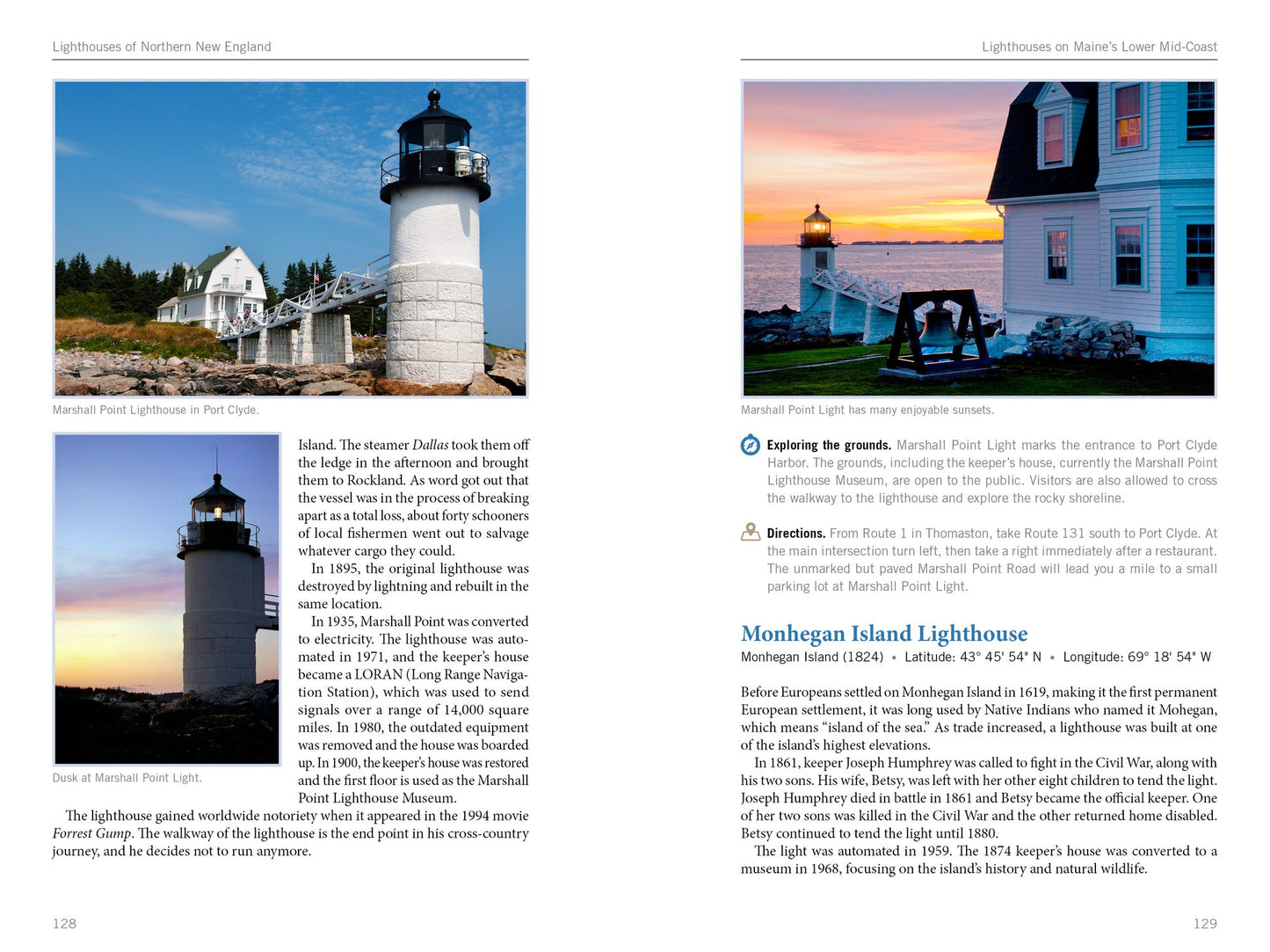
Task: Click the line parking lot at Marshall Point Light.
Action: pyautogui.click(x=867, y=586)
